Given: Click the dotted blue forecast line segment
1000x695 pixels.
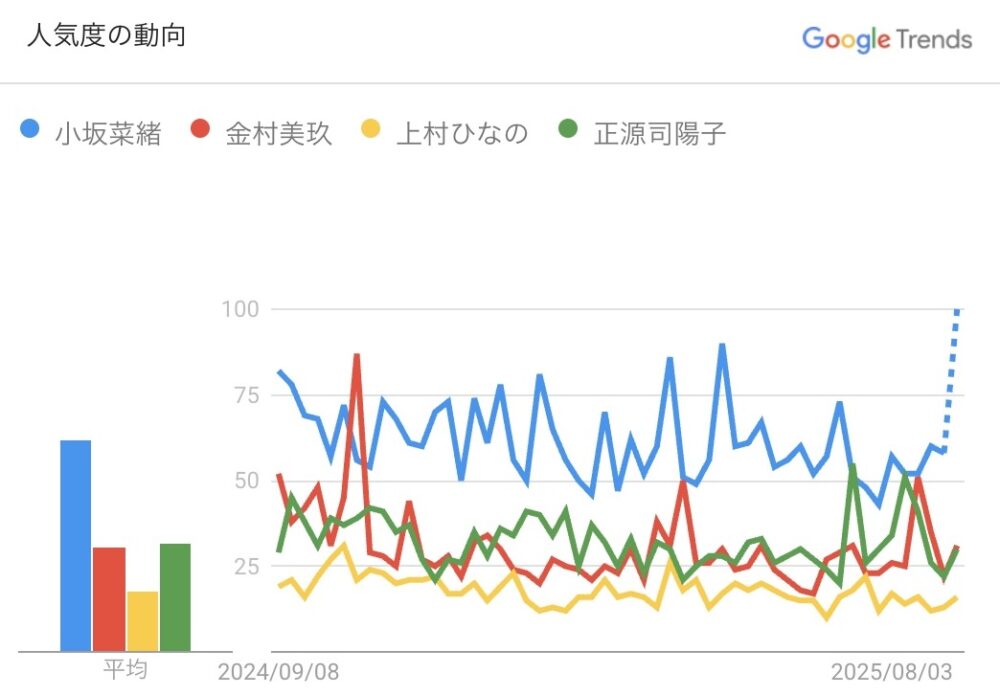Looking at the screenshot, I should pyautogui.click(x=951, y=380).
